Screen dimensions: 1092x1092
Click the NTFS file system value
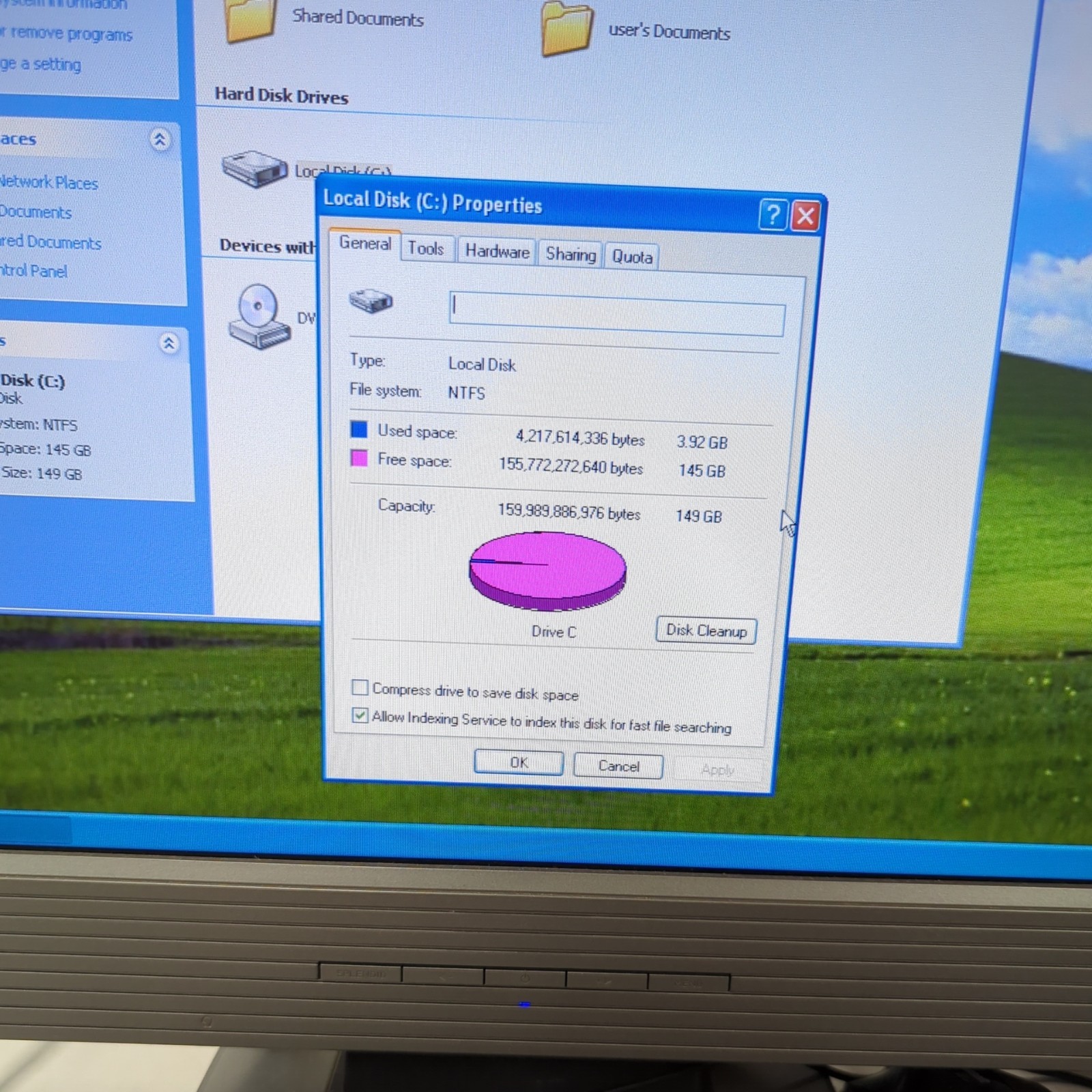click(466, 393)
